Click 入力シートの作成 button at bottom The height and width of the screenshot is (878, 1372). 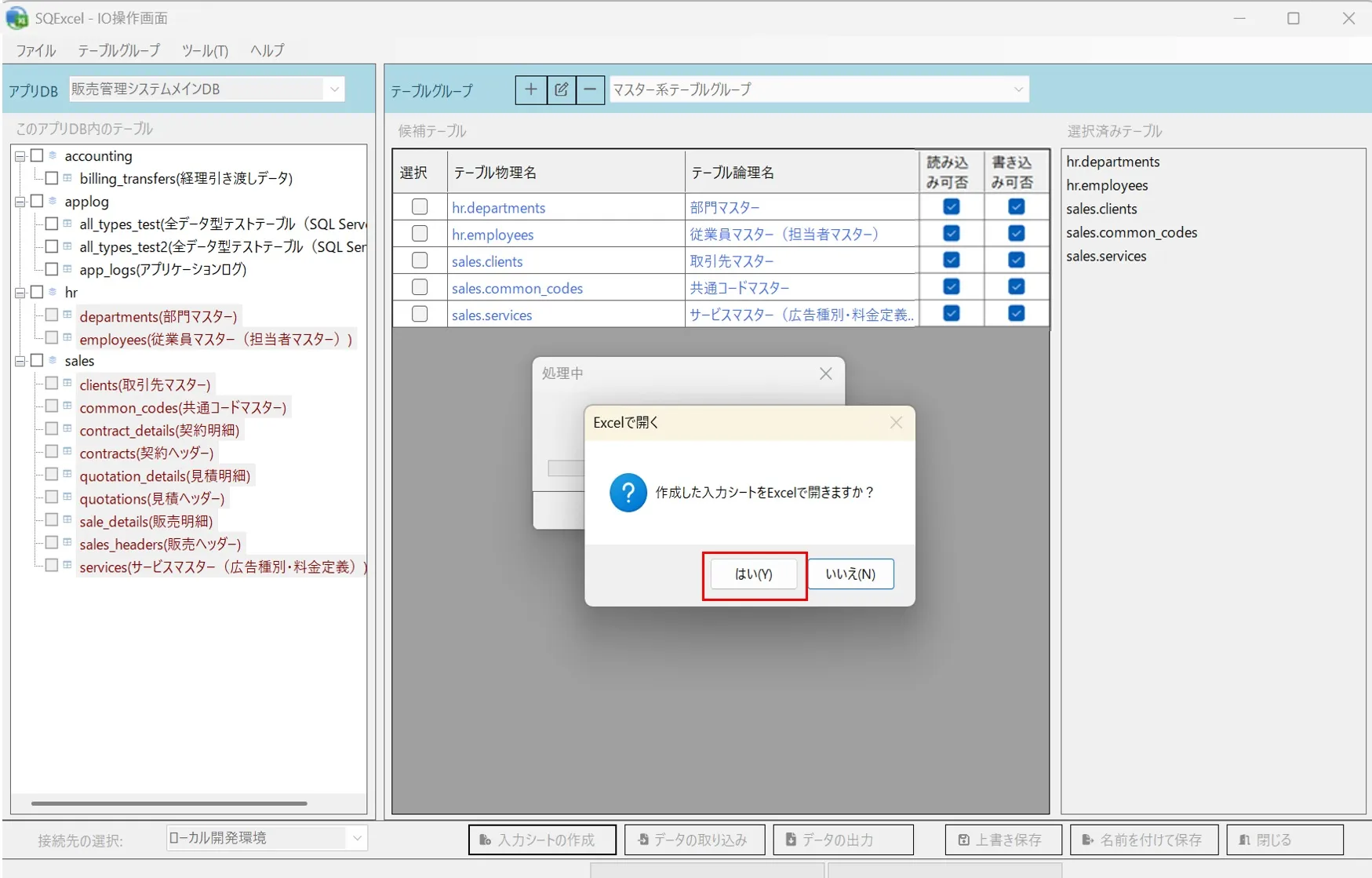(x=542, y=840)
